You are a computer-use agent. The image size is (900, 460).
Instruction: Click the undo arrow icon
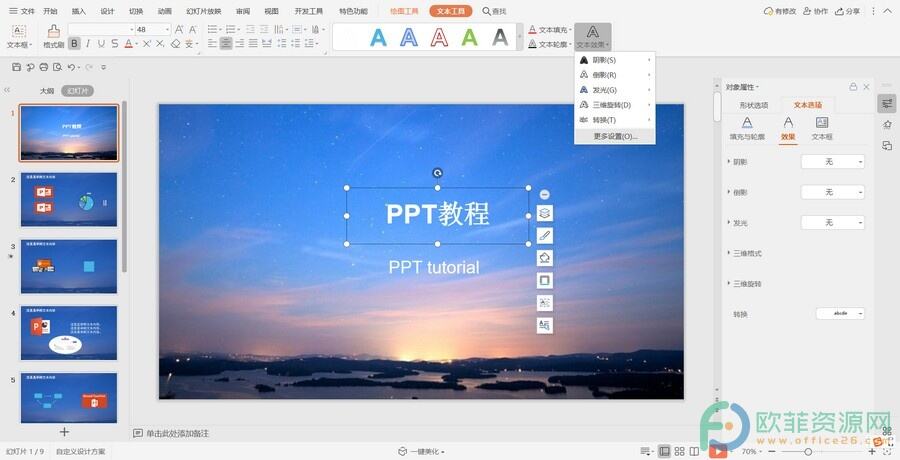71,67
